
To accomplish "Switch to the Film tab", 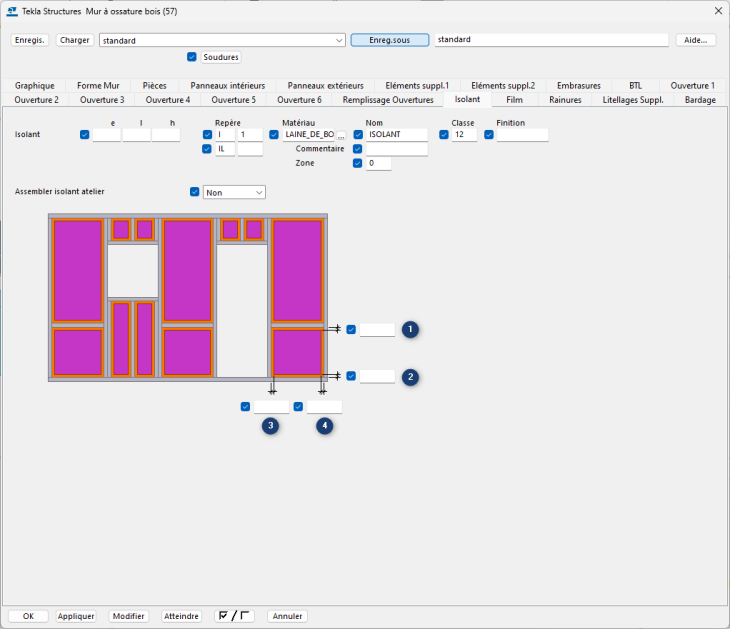I will 514,100.
